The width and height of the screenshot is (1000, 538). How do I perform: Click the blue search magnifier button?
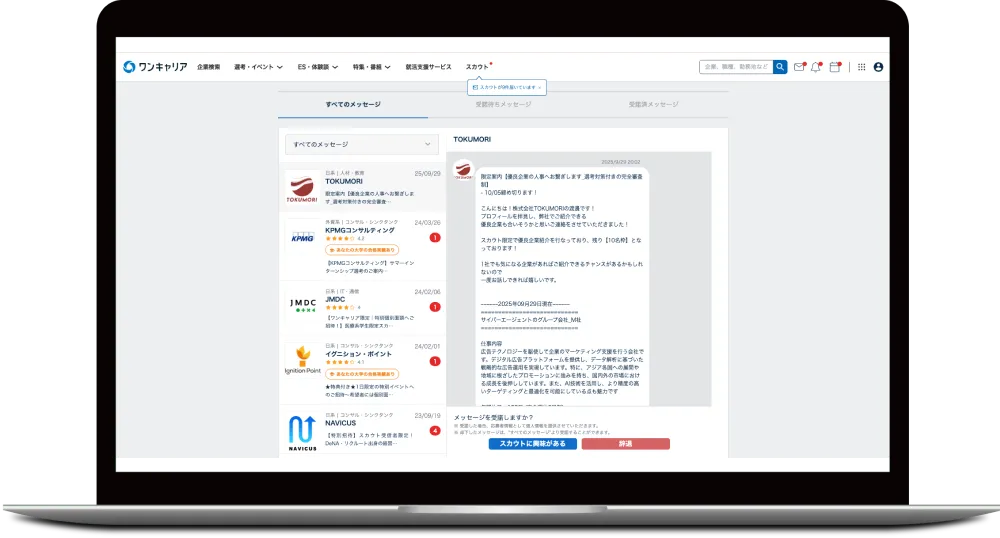780,67
